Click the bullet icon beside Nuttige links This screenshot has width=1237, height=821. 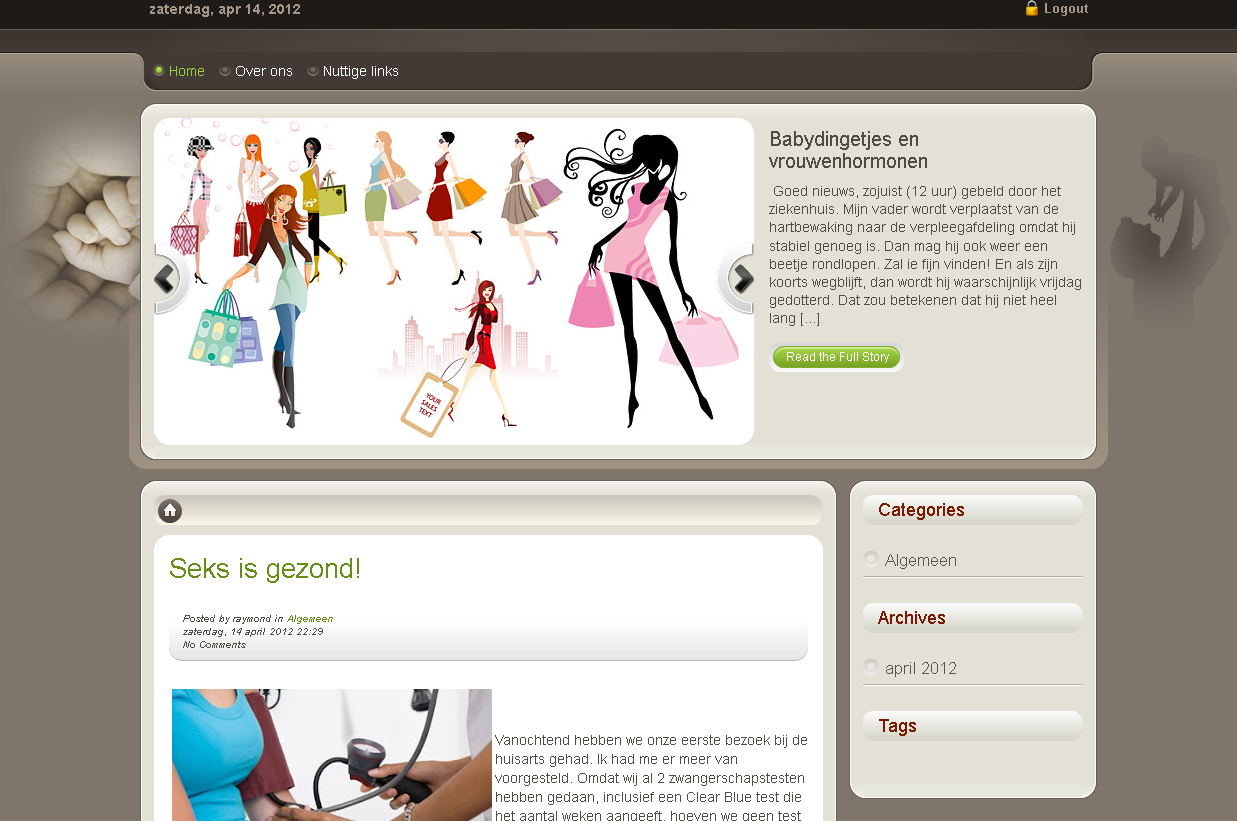click(x=311, y=71)
